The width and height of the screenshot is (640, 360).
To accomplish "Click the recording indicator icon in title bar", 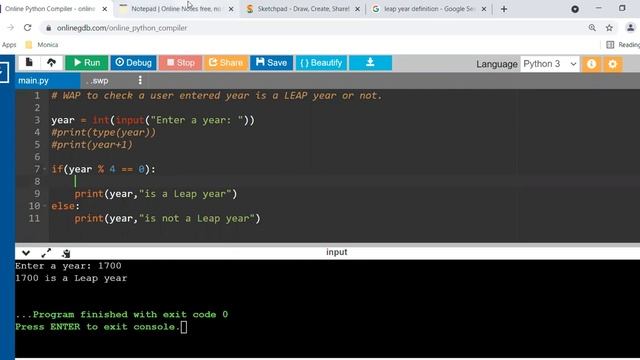I will point(575,9).
